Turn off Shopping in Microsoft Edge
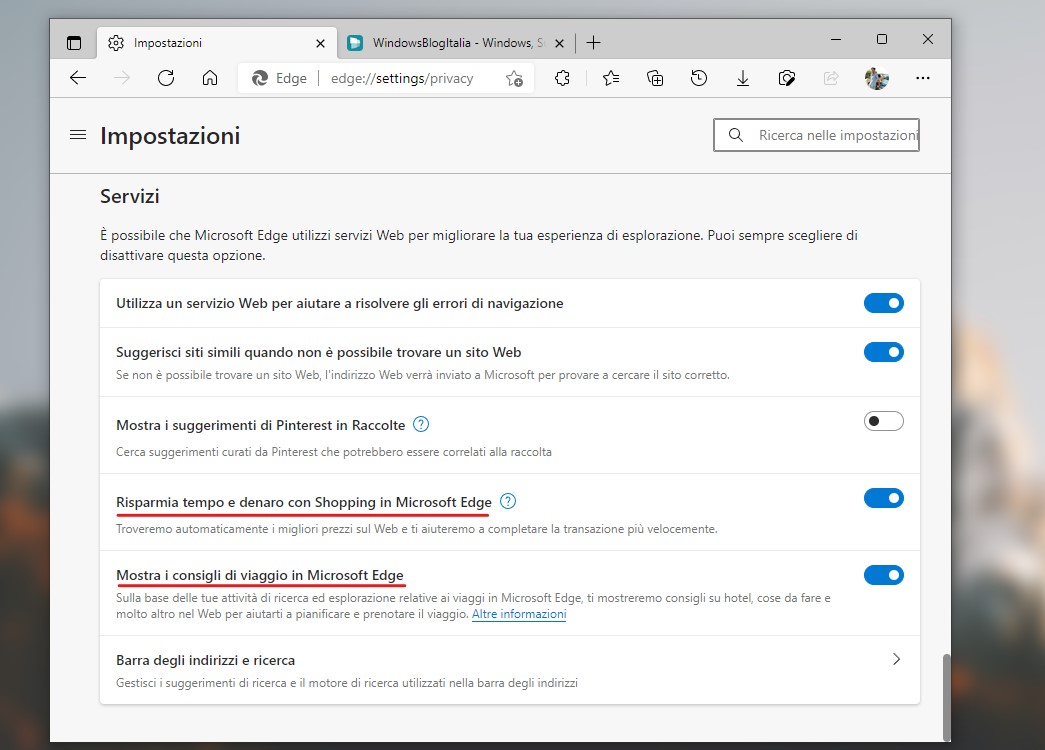The height and width of the screenshot is (750, 1045). coord(884,498)
